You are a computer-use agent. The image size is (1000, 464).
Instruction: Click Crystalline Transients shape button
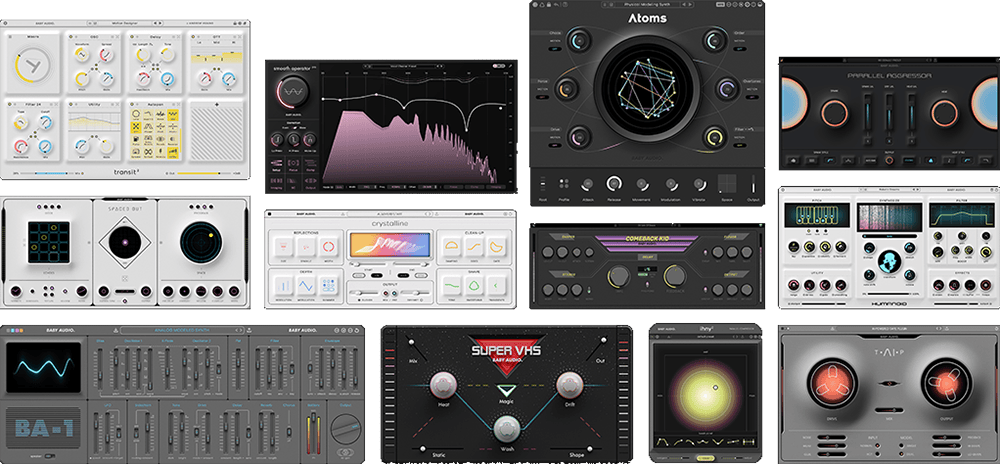pos(496,285)
